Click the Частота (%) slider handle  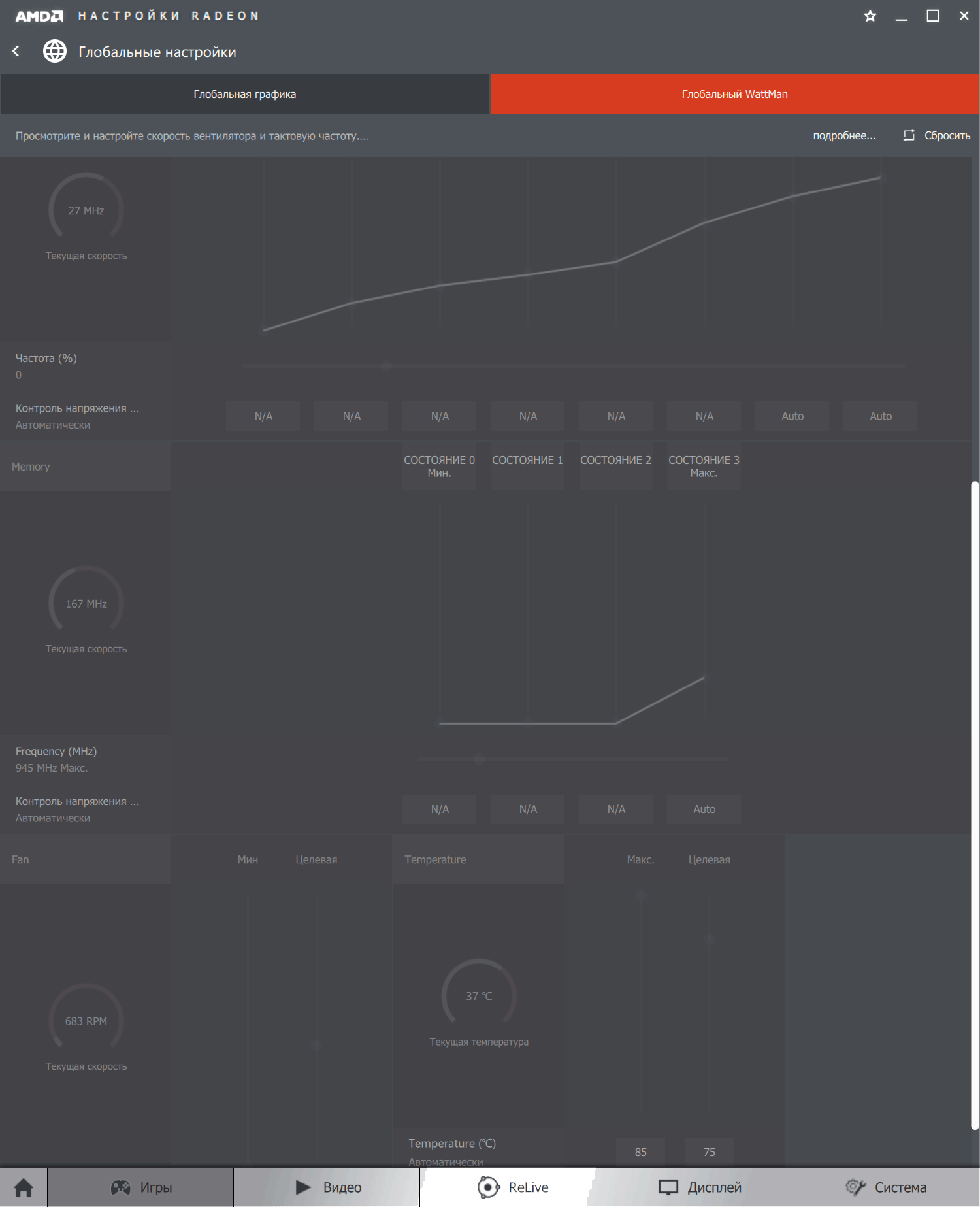click(x=386, y=366)
